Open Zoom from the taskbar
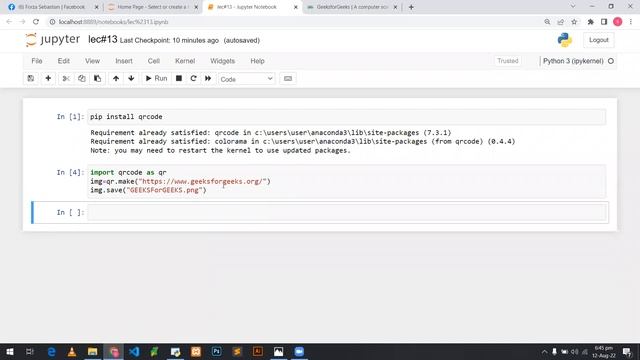Viewport: 640px width, 360px height. tap(299, 351)
